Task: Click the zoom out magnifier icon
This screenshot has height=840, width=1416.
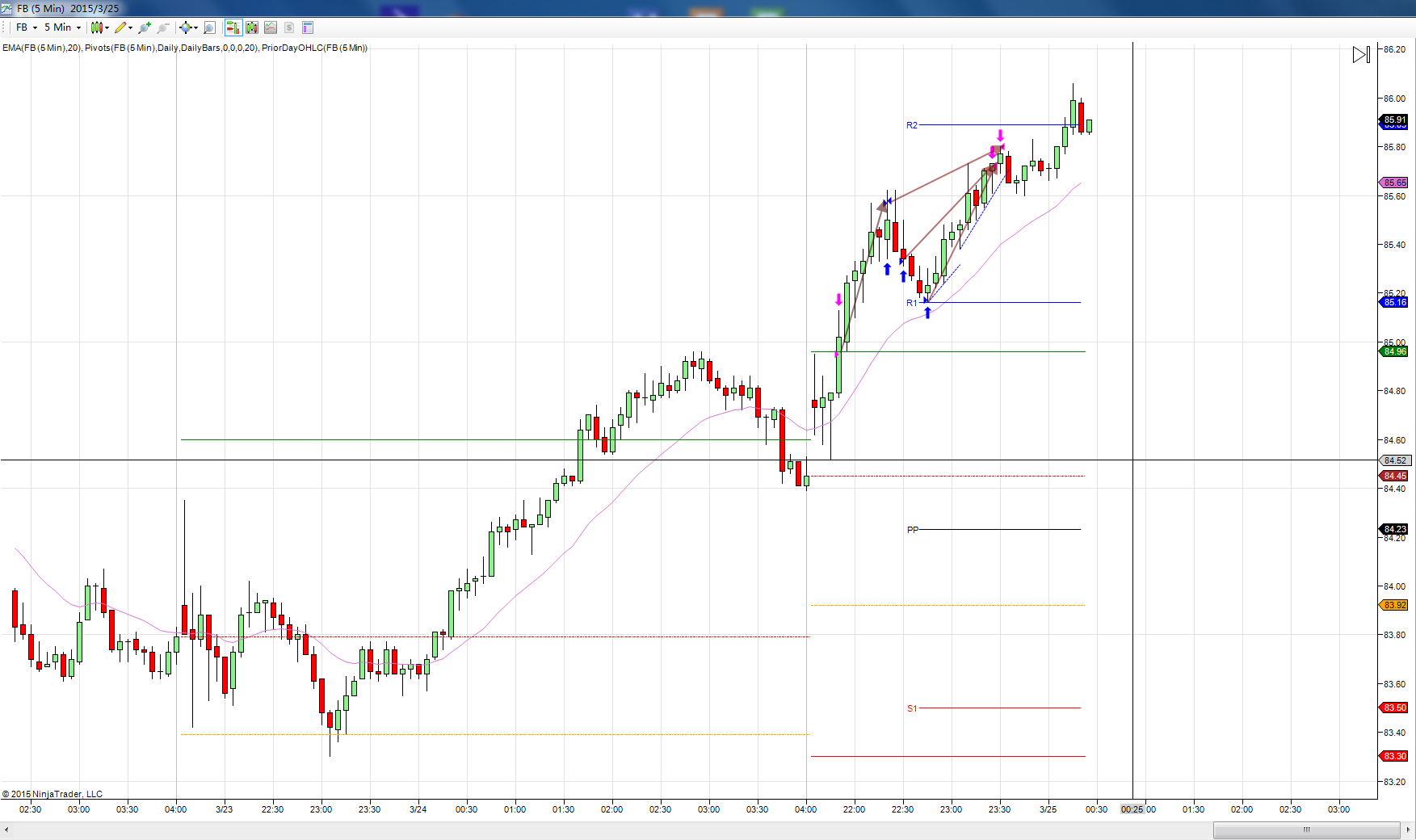Action: click(x=163, y=27)
